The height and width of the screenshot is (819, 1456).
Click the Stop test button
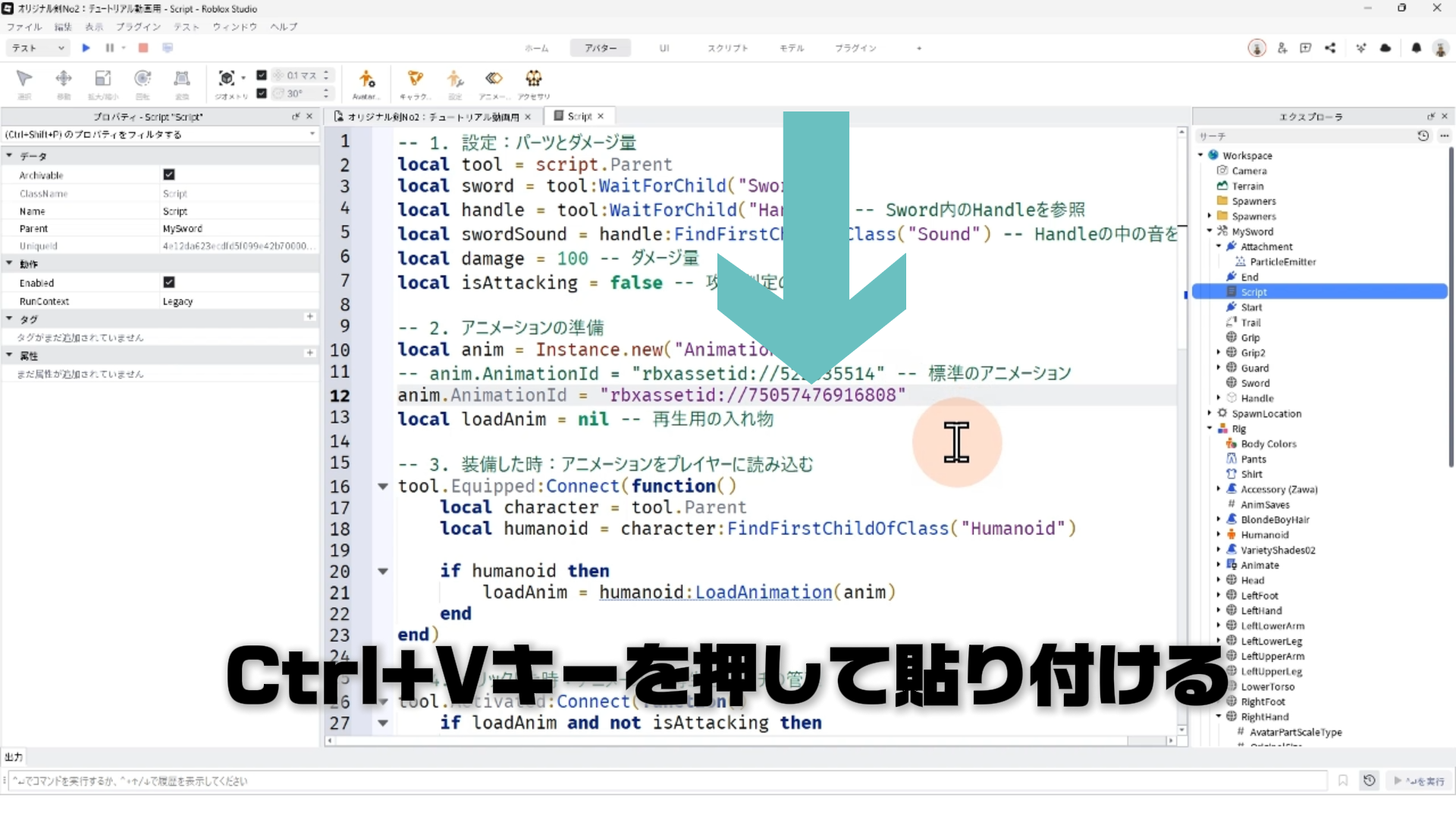pyautogui.click(x=143, y=48)
